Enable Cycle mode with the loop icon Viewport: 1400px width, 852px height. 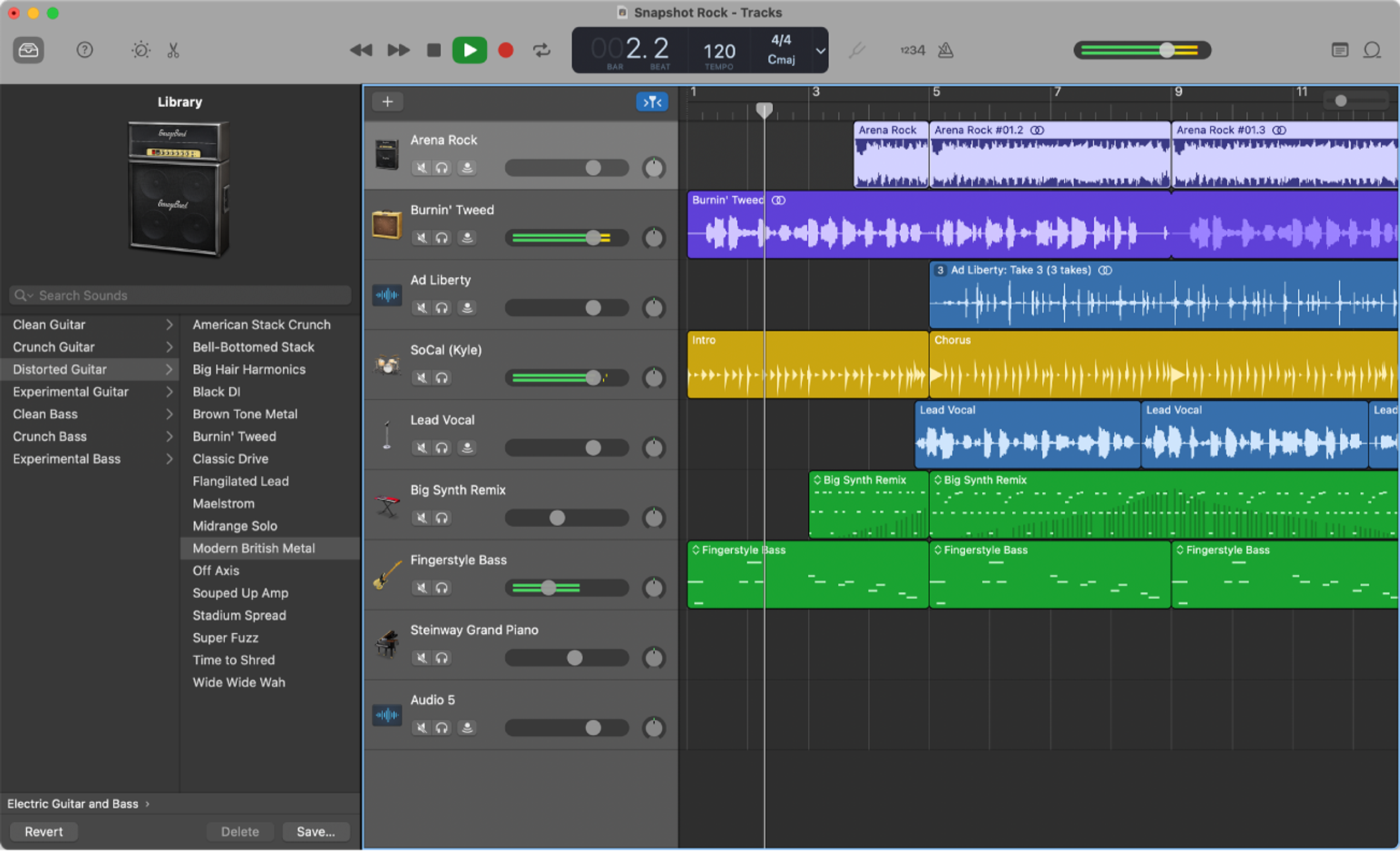pyautogui.click(x=541, y=50)
